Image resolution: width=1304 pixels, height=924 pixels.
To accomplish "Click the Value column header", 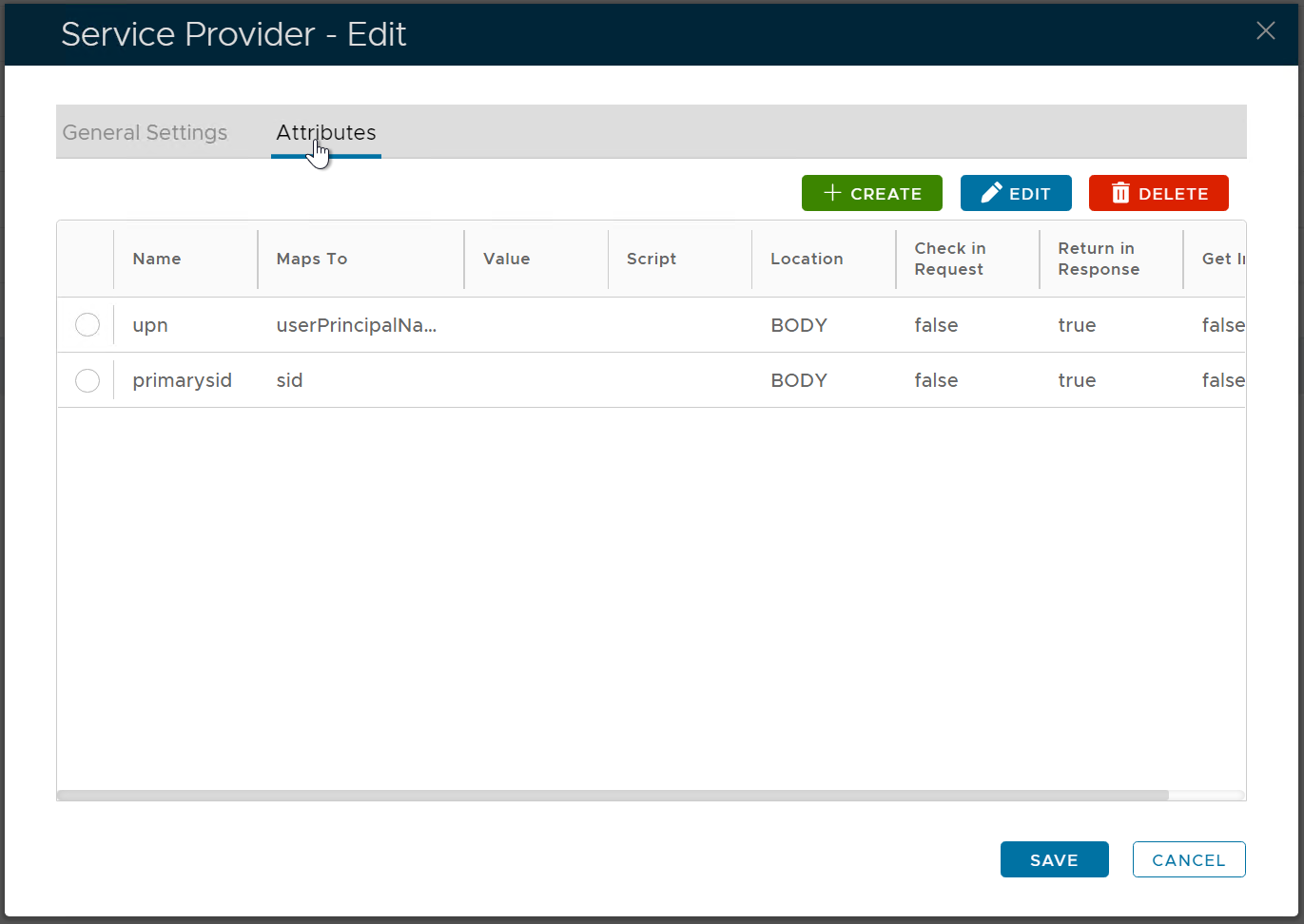I will point(506,259).
